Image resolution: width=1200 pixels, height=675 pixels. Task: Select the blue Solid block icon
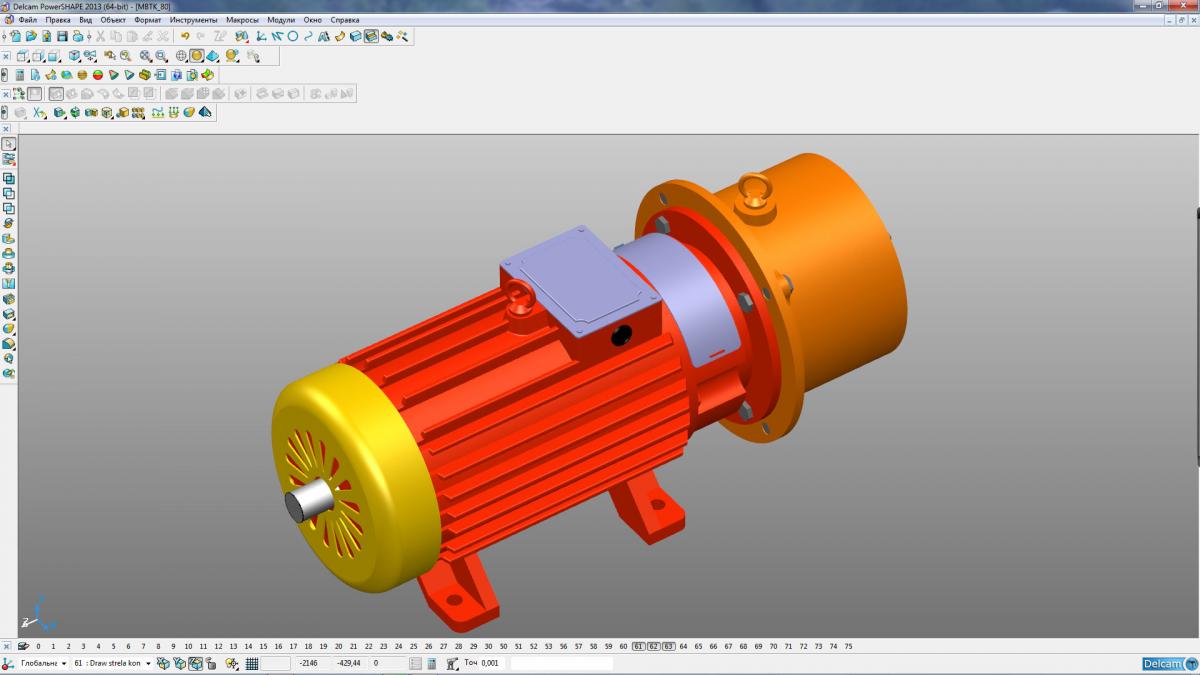click(x=356, y=36)
